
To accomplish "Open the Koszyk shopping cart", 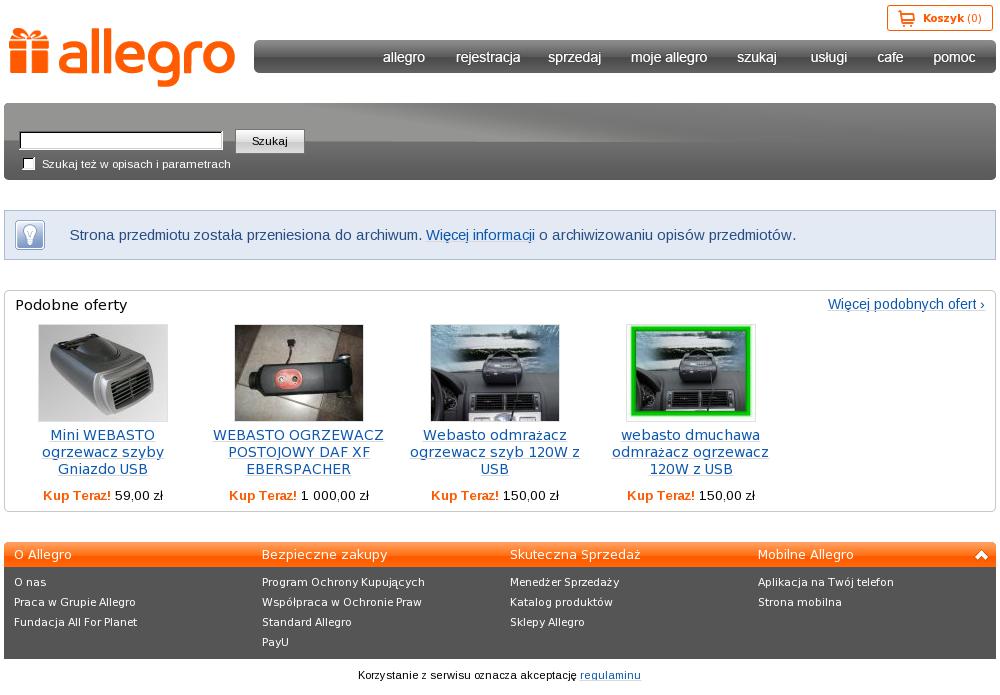I will click(x=939, y=18).
